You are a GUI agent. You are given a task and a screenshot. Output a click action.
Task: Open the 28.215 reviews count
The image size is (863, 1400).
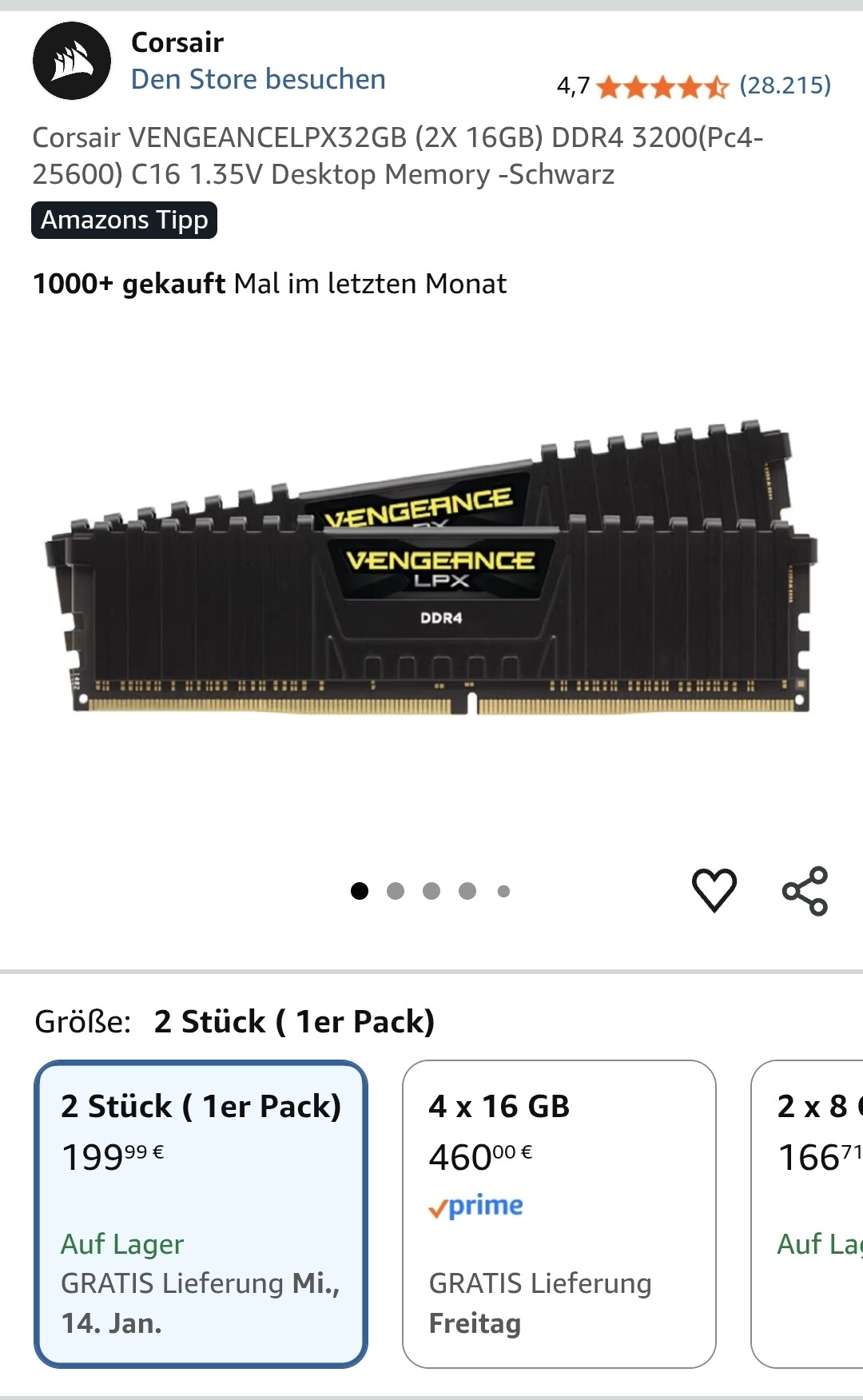785,85
